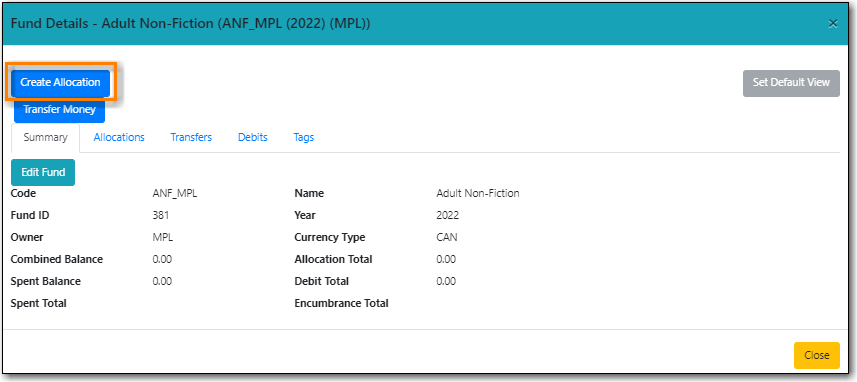This screenshot has width=857, height=382.
Task: Click the Debit Total value 0.00
Action: tap(446, 281)
